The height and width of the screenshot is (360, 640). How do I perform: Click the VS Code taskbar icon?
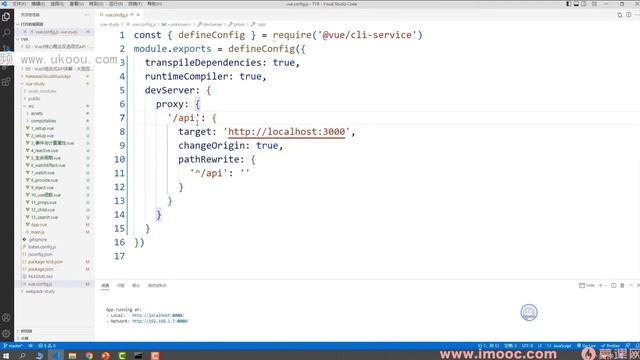[x=56, y=356]
